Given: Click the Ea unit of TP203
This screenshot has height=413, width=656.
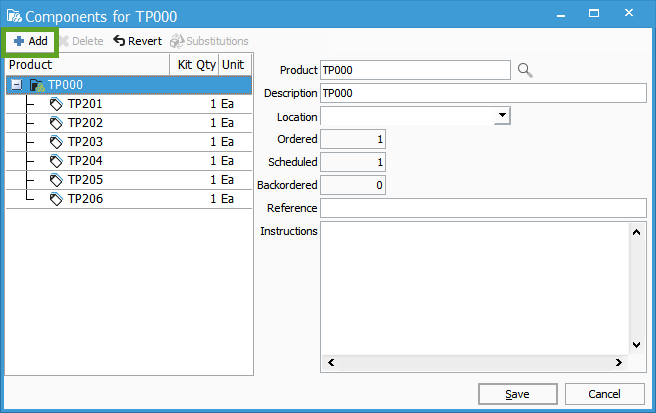Looking at the screenshot, I should [227, 142].
